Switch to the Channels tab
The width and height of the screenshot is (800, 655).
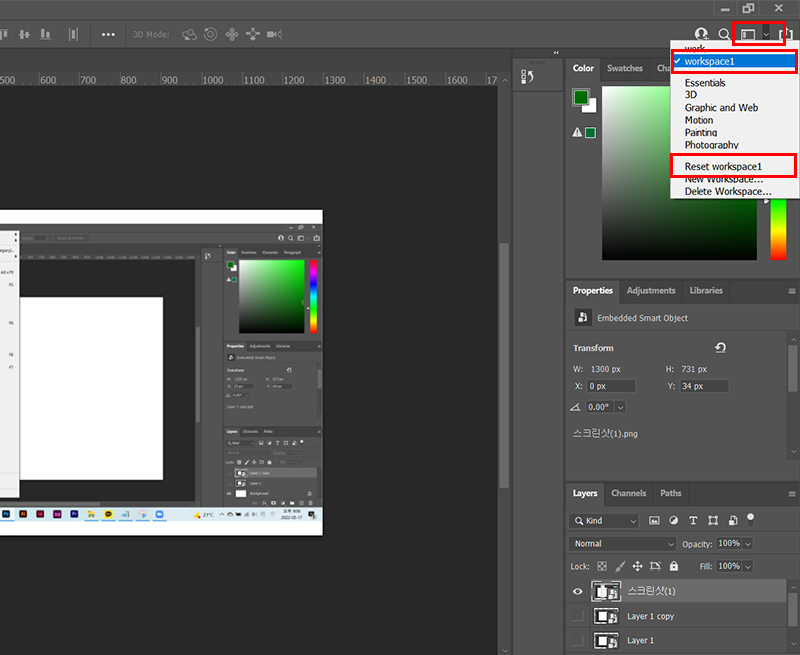tap(628, 493)
